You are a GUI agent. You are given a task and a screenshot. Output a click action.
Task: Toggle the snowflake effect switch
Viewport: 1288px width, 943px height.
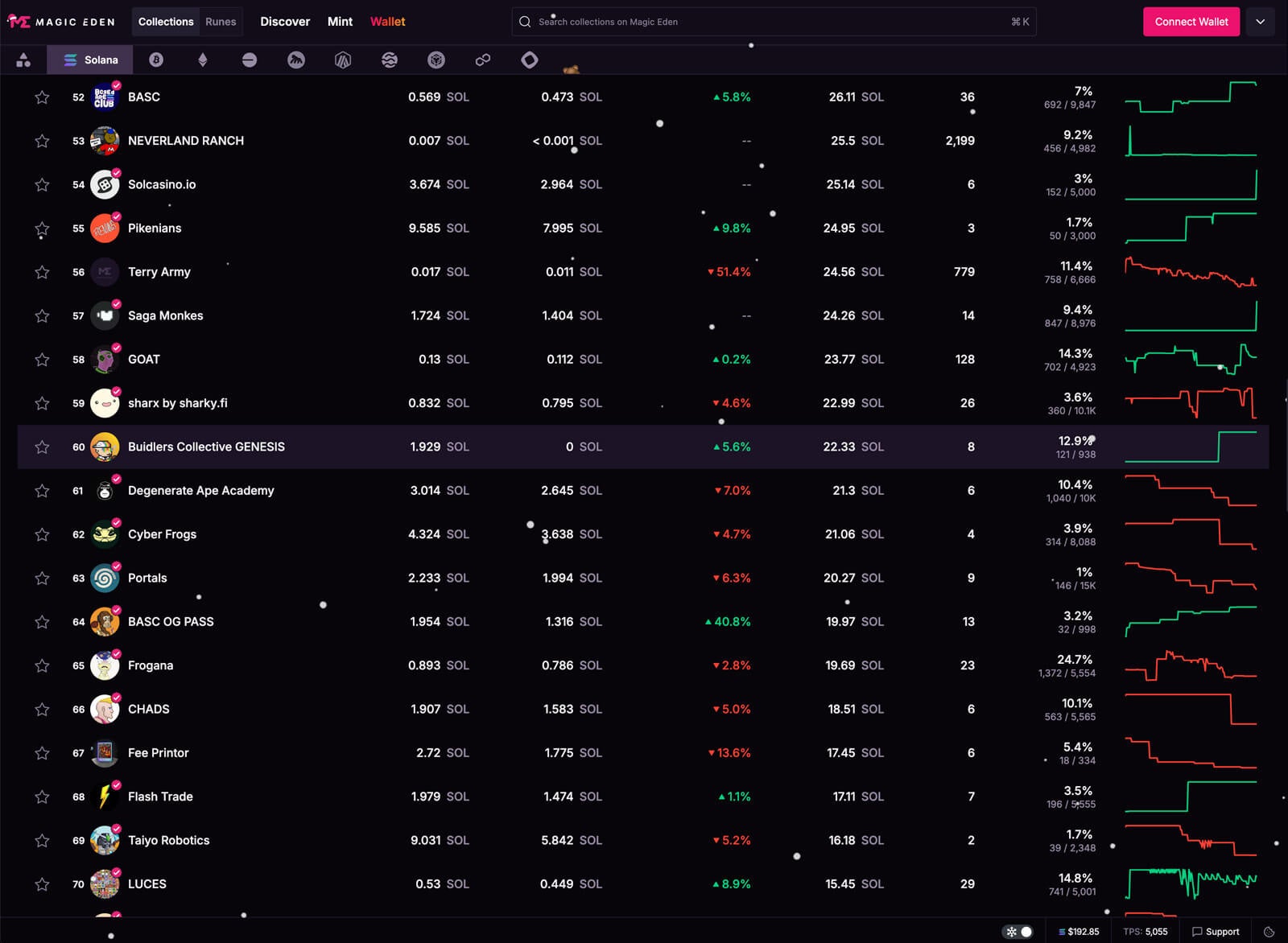(x=1019, y=931)
